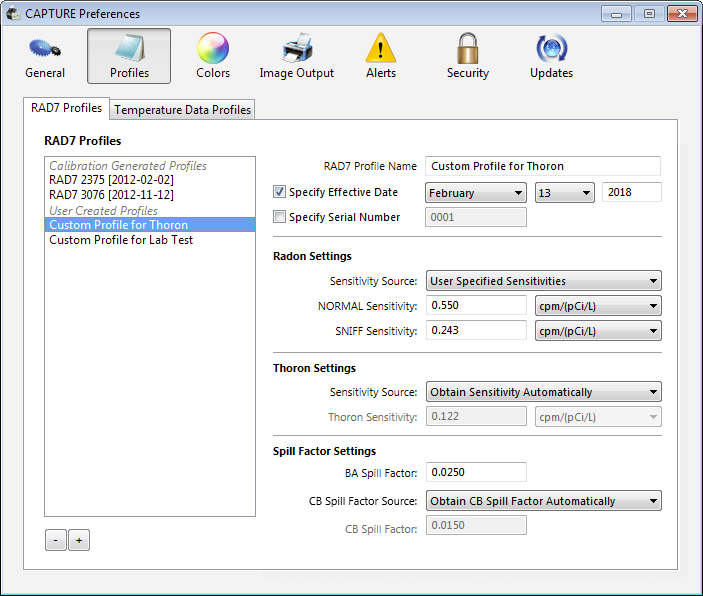Open the Alerts warning preferences
Screen dimensions: 703x596
pos(381,56)
